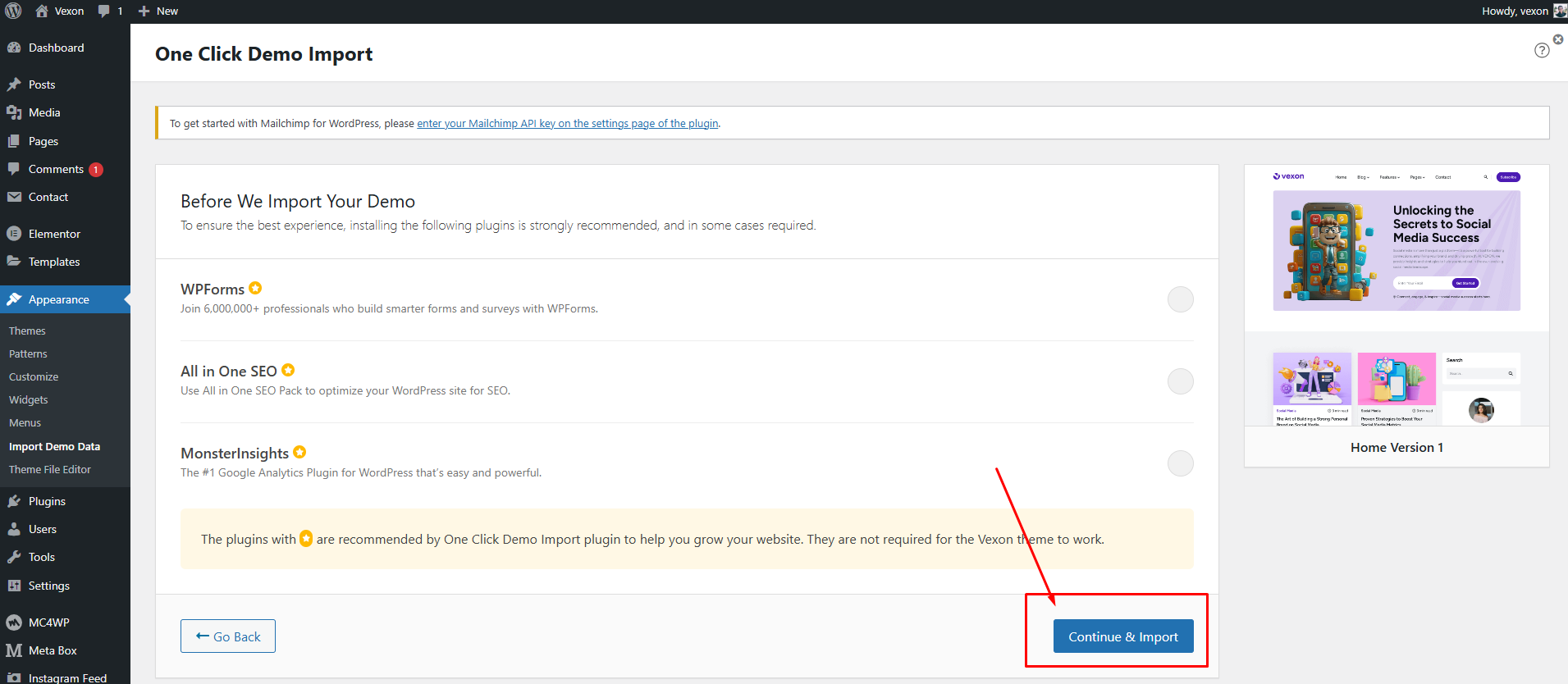Image resolution: width=1568 pixels, height=684 pixels.
Task: Open Settings sliders icon menu
Action: 14,586
